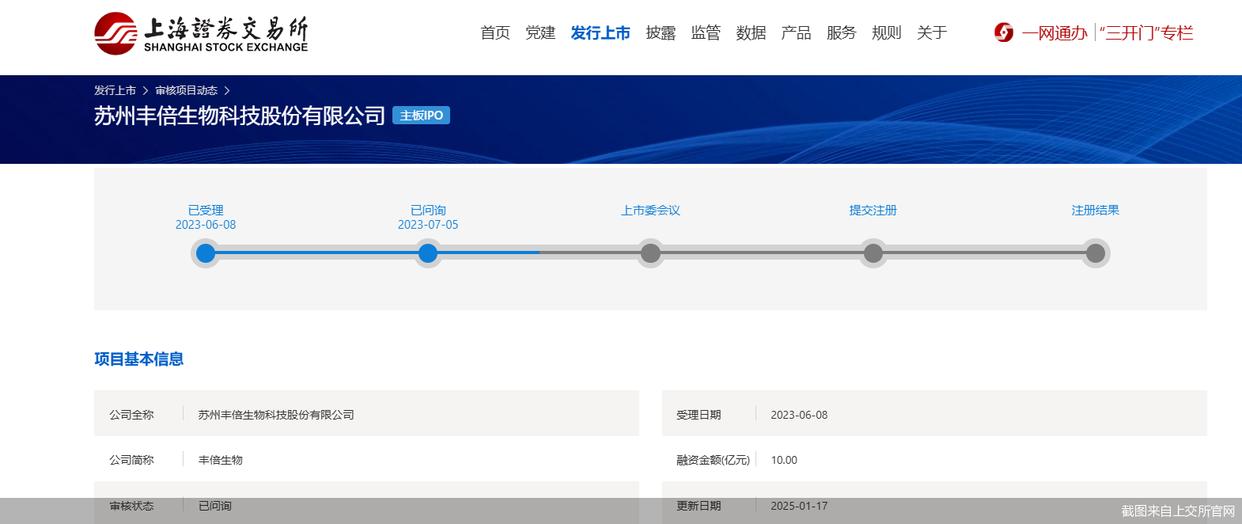Click the 已问询 stage label

tap(428, 210)
